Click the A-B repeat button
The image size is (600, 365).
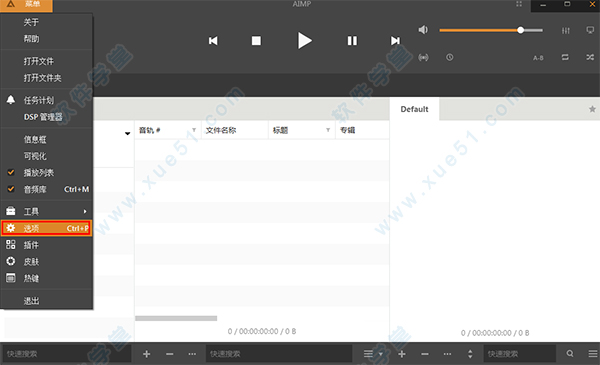(538, 58)
